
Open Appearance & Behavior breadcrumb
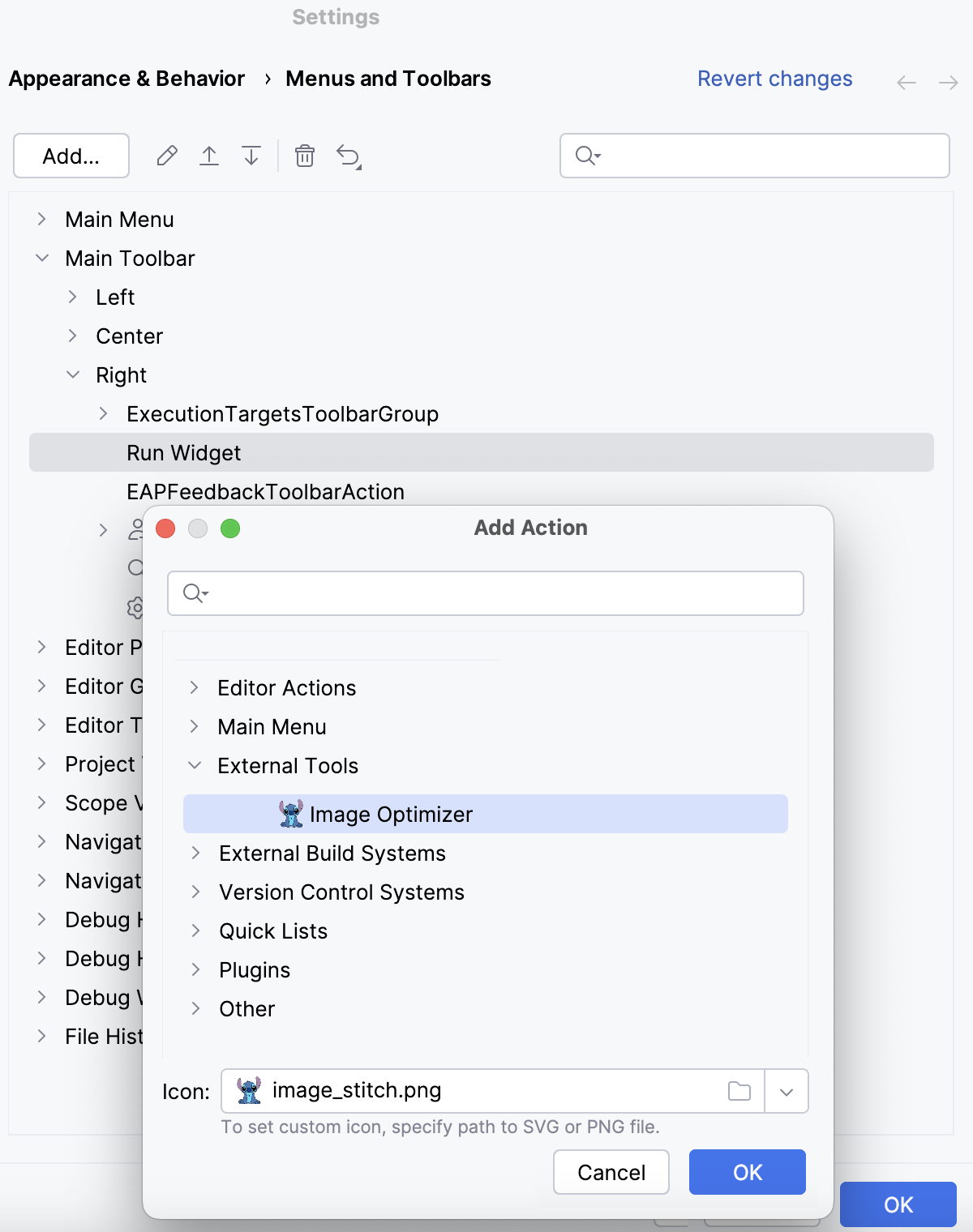coord(126,78)
